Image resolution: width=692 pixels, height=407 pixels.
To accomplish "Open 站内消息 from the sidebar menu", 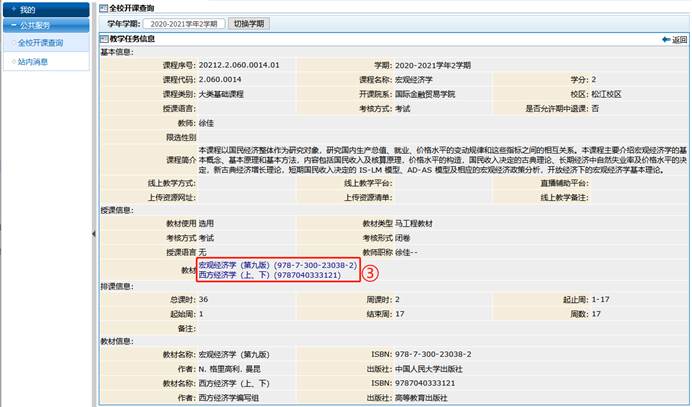I will tap(33, 61).
